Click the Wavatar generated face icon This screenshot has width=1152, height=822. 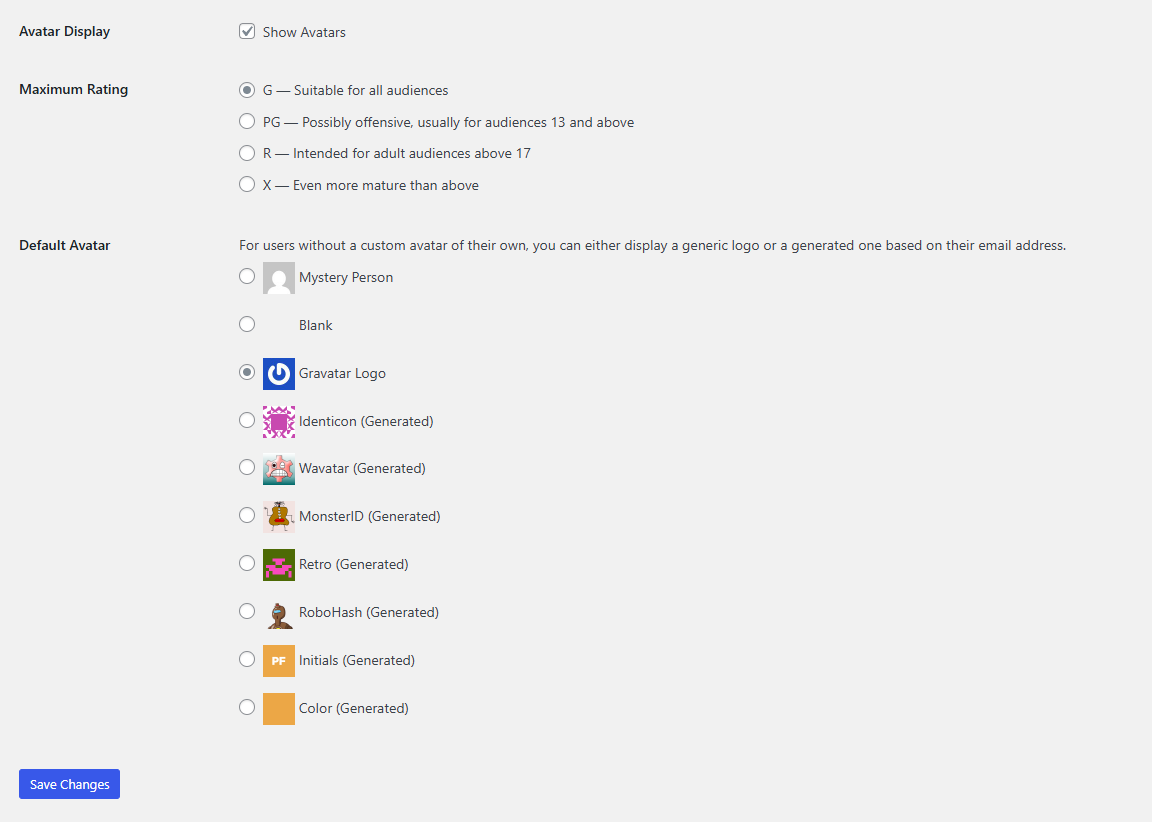click(278, 469)
